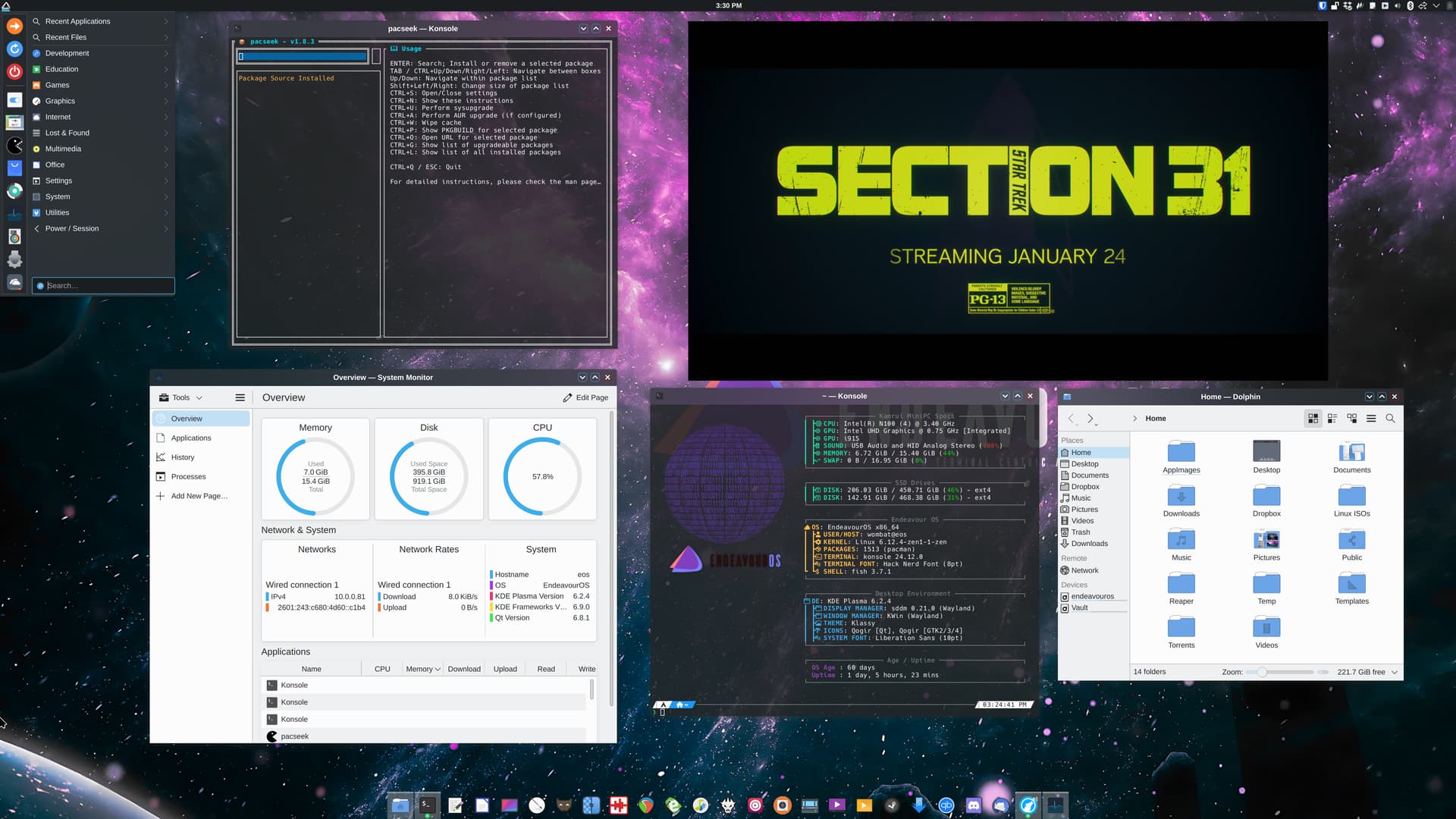Expand the Utilities submenu in launcher

pyautogui.click(x=100, y=212)
